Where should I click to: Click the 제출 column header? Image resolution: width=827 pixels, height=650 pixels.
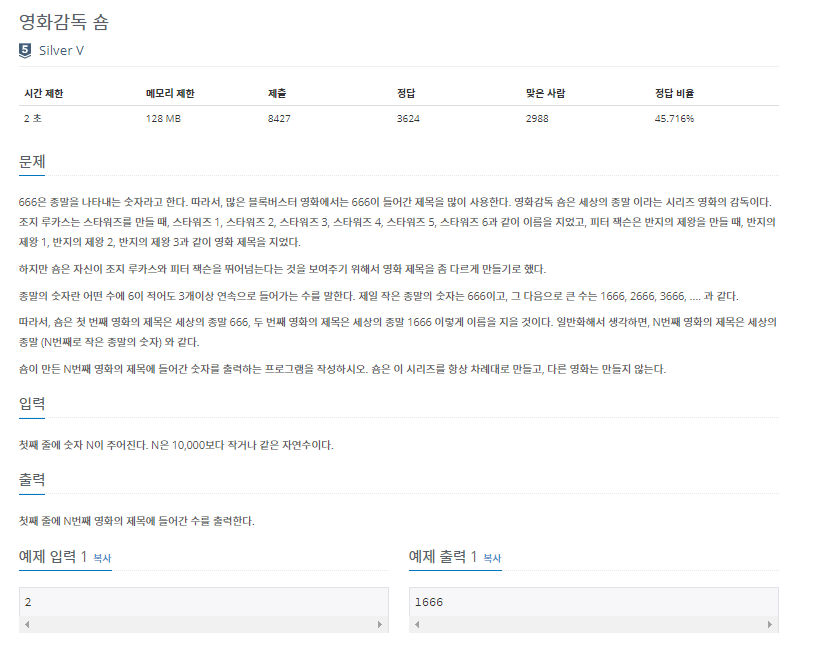pyautogui.click(x=277, y=93)
